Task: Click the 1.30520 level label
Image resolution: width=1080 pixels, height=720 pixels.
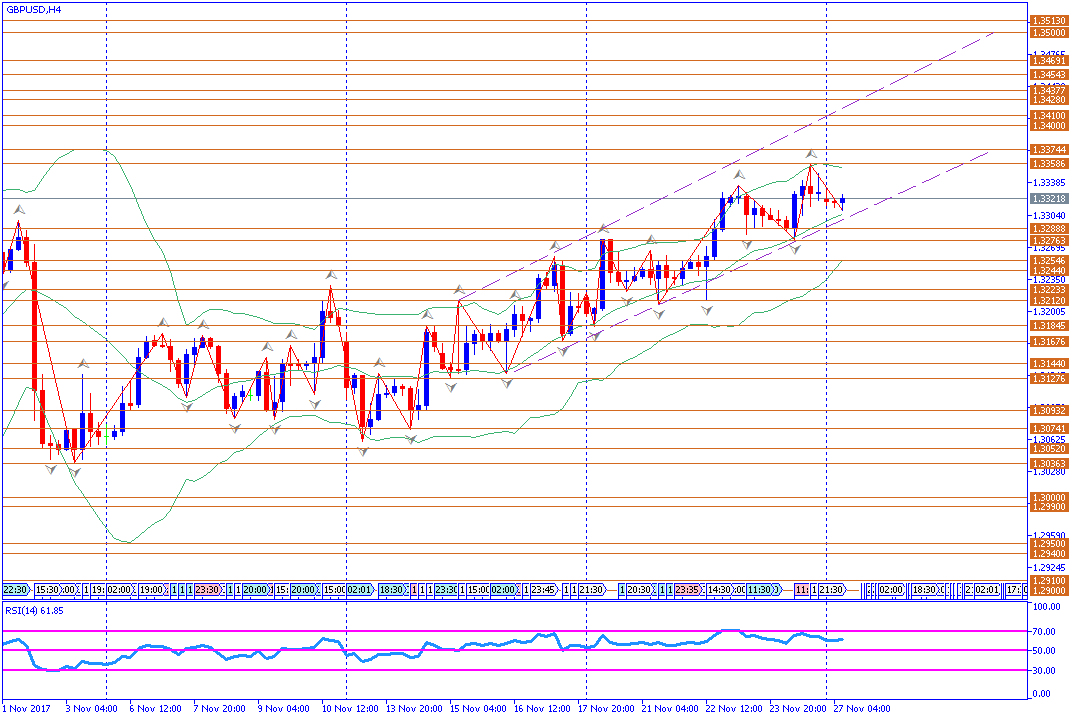Action: point(1048,449)
